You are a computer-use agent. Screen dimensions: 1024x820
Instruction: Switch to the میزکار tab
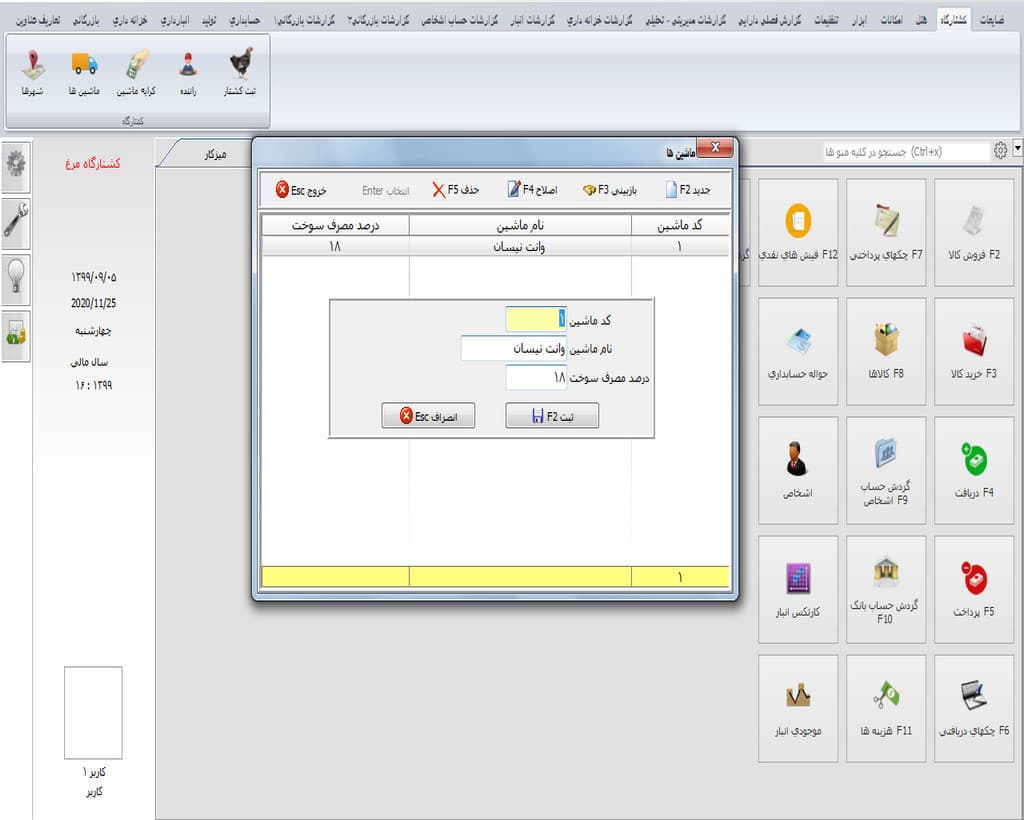pos(216,154)
